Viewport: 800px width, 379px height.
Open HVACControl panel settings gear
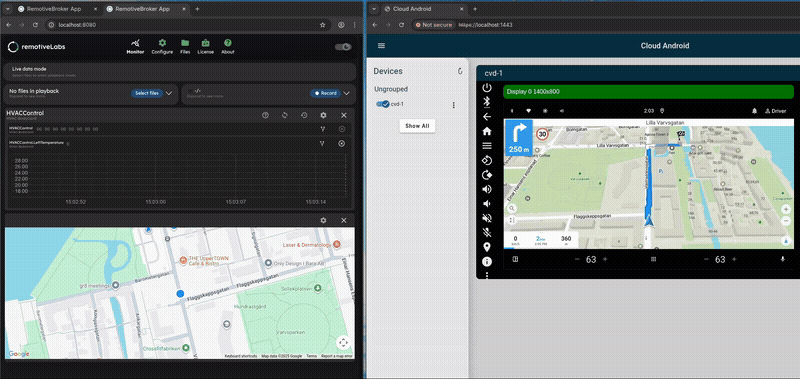pyautogui.click(x=323, y=115)
